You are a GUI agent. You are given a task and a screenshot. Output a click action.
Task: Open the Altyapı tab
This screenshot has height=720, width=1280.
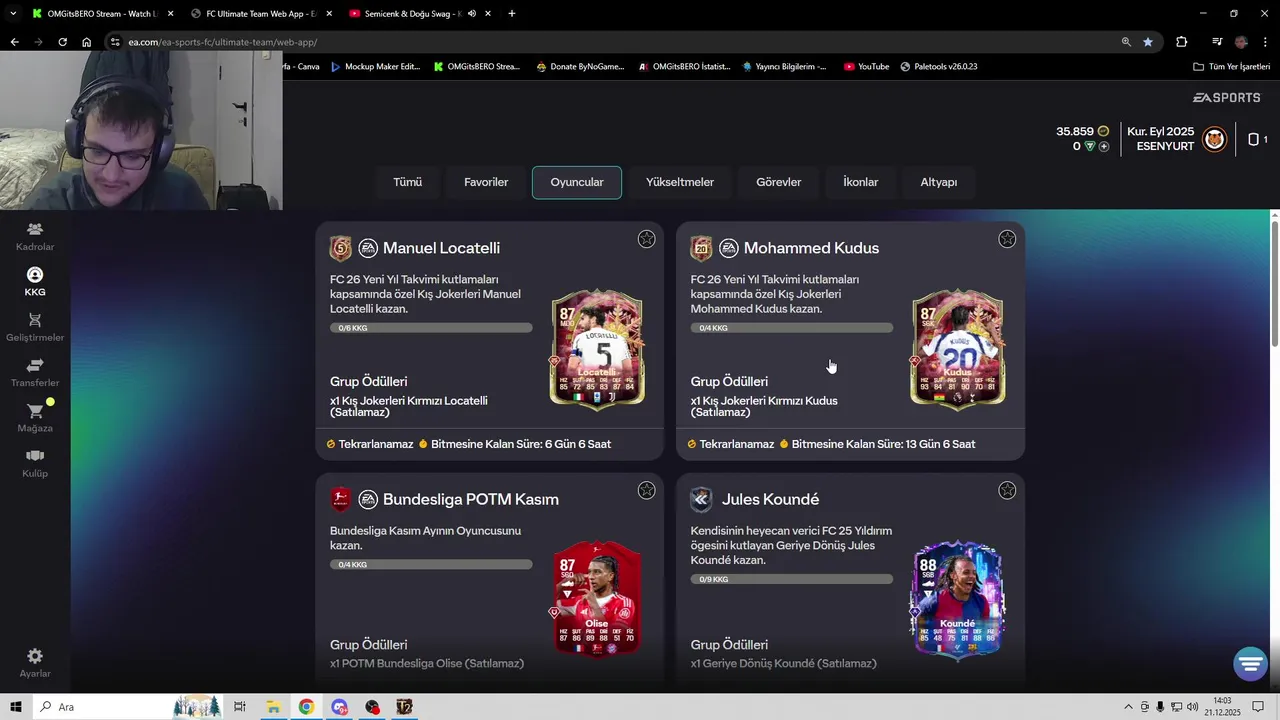tap(939, 182)
